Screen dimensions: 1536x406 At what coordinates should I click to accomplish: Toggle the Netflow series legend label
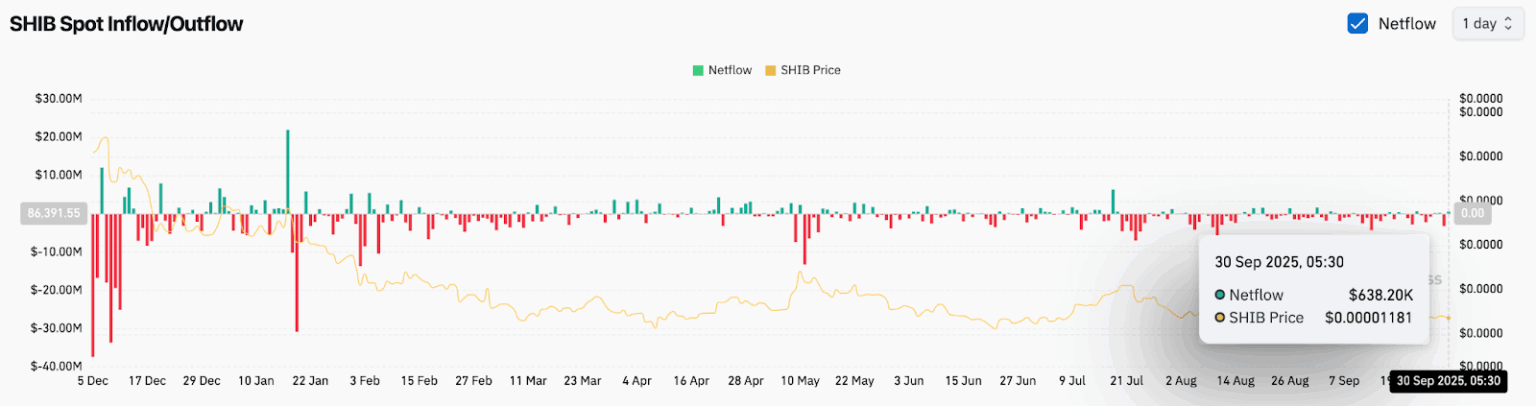click(729, 70)
